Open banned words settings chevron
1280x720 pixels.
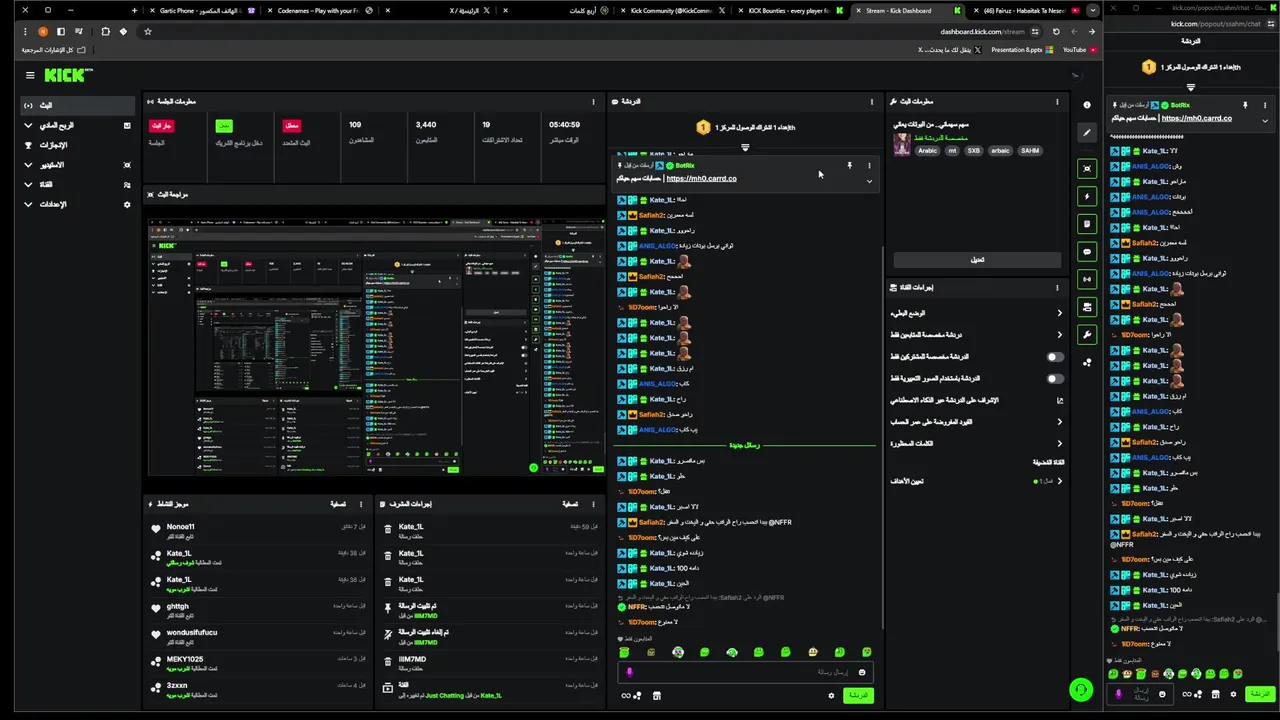(x=1059, y=443)
